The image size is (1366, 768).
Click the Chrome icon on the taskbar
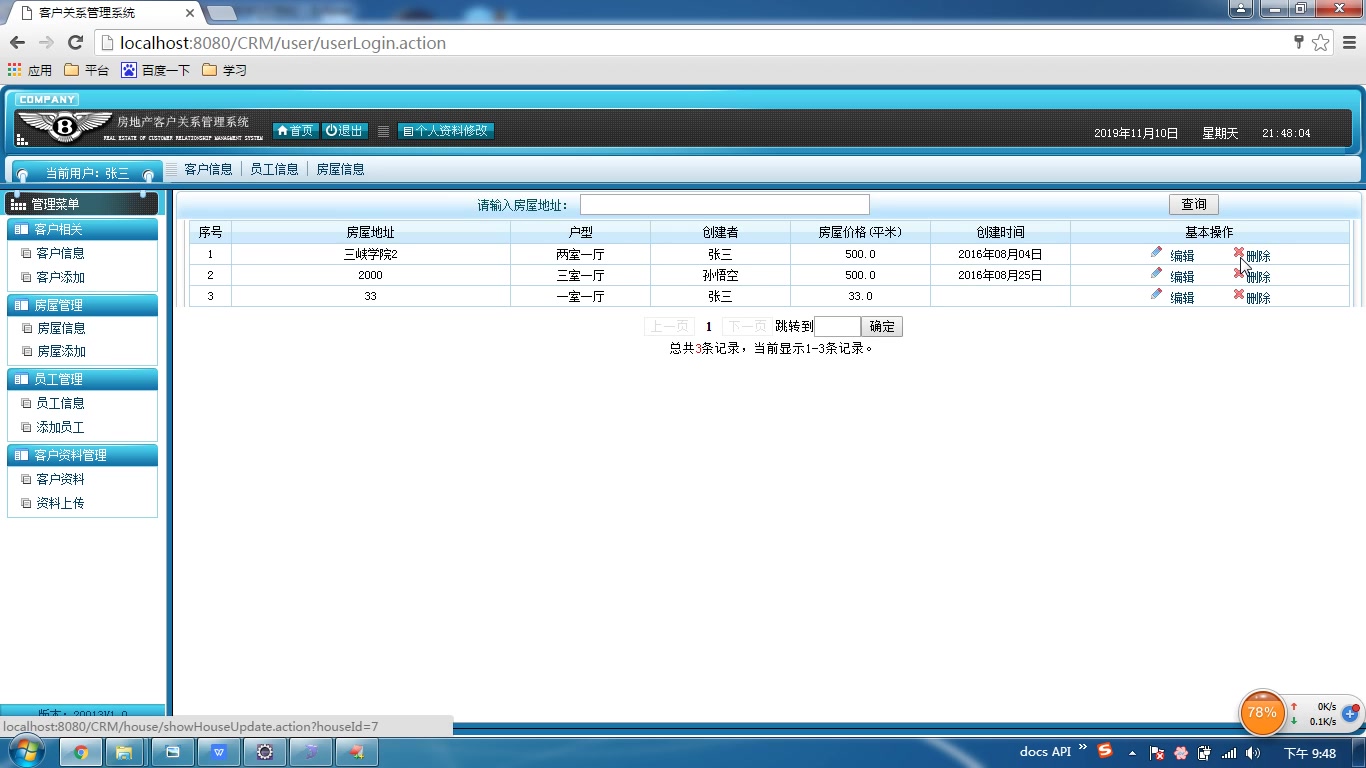point(81,751)
